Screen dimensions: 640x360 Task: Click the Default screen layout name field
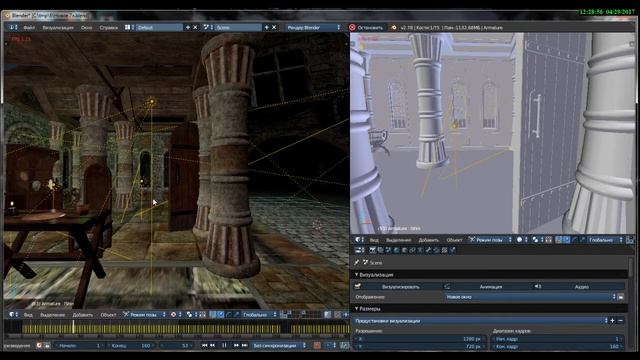[x=159, y=27]
